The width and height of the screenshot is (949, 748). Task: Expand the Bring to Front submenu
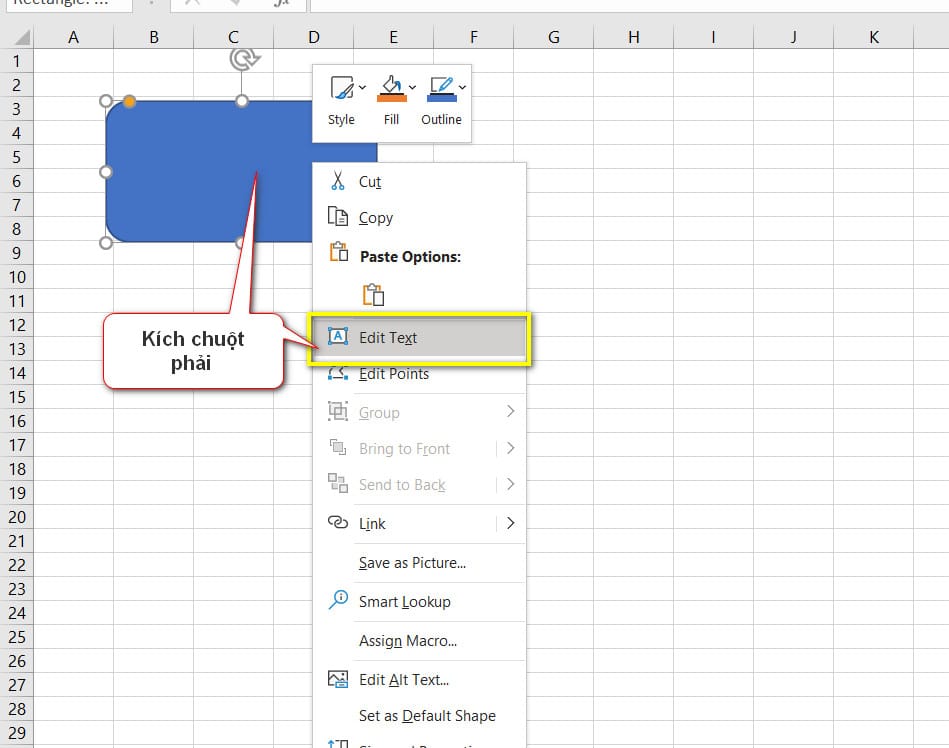pyautogui.click(x=510, y=448)
